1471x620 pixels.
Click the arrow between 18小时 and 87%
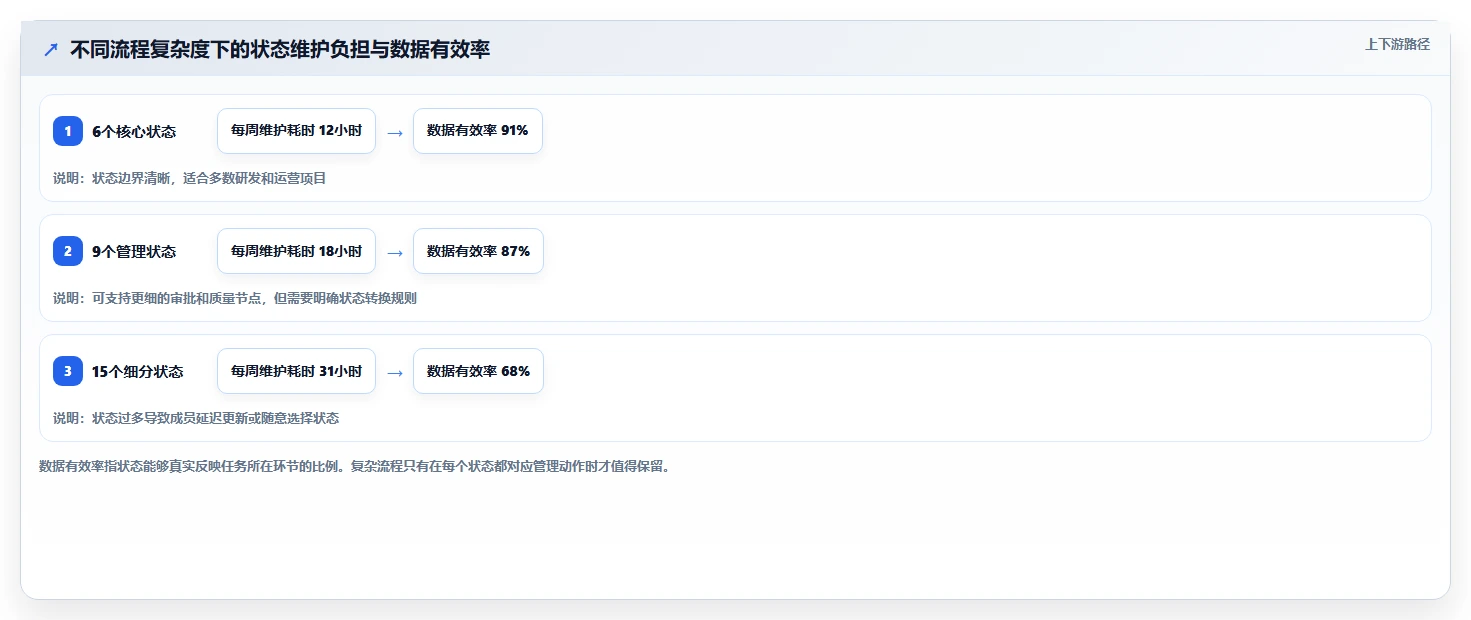[395, 252]
